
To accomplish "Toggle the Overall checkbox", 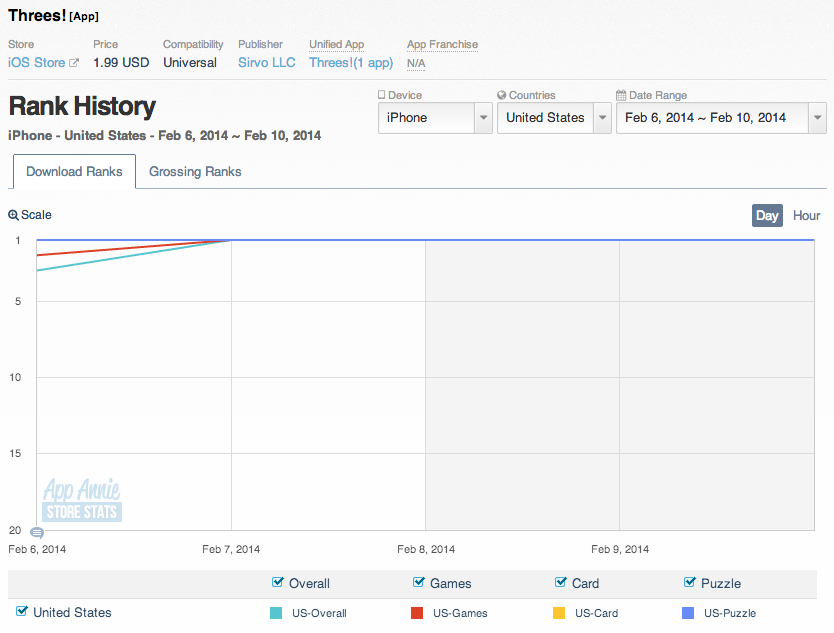I will [277, 582].
